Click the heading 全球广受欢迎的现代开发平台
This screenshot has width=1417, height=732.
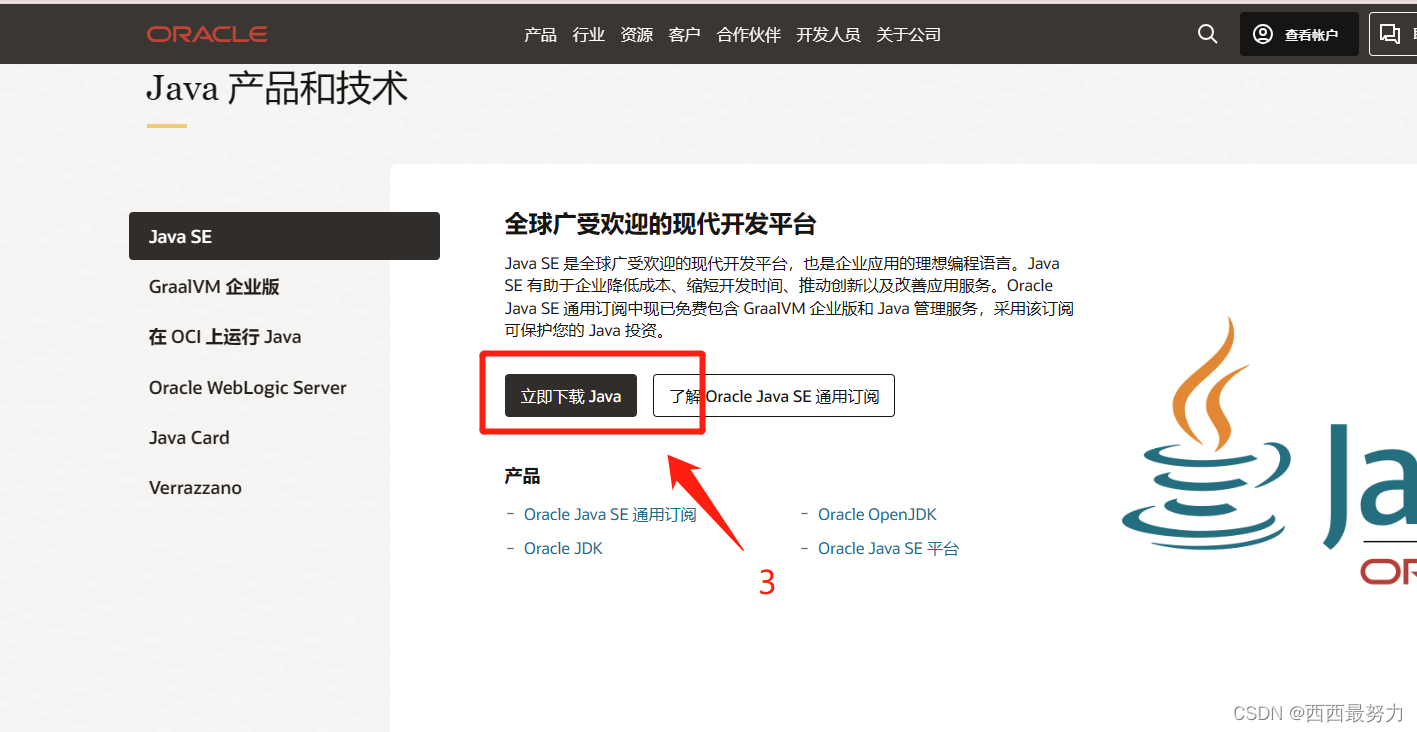point(660,223)
